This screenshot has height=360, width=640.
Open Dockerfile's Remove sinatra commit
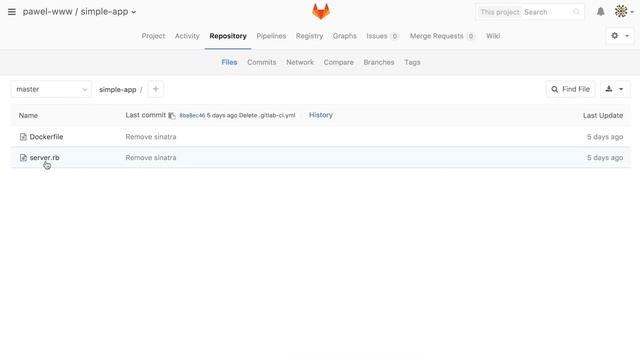click(151, 137)
